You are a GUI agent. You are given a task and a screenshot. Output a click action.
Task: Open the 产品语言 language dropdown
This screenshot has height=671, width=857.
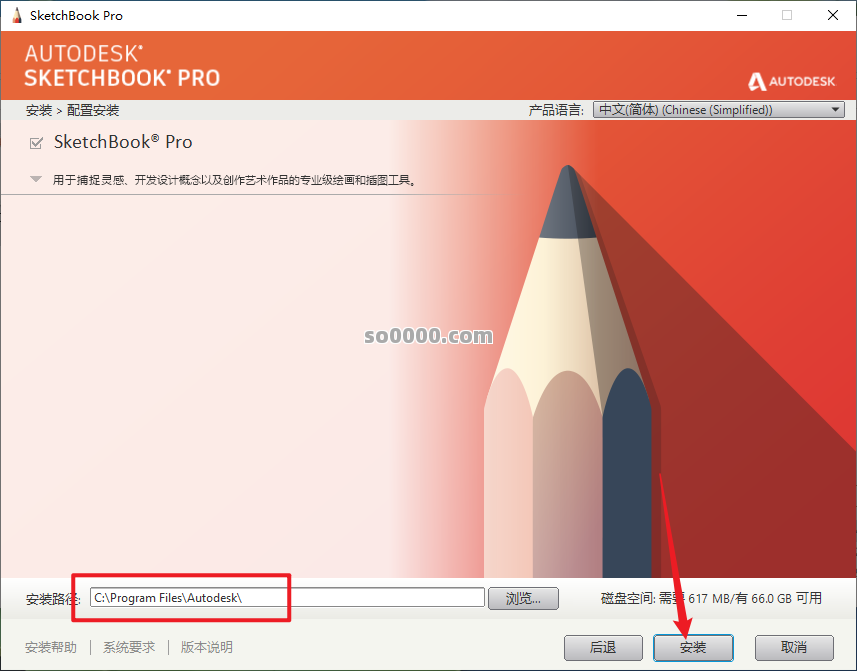click(x=719, y=110)
